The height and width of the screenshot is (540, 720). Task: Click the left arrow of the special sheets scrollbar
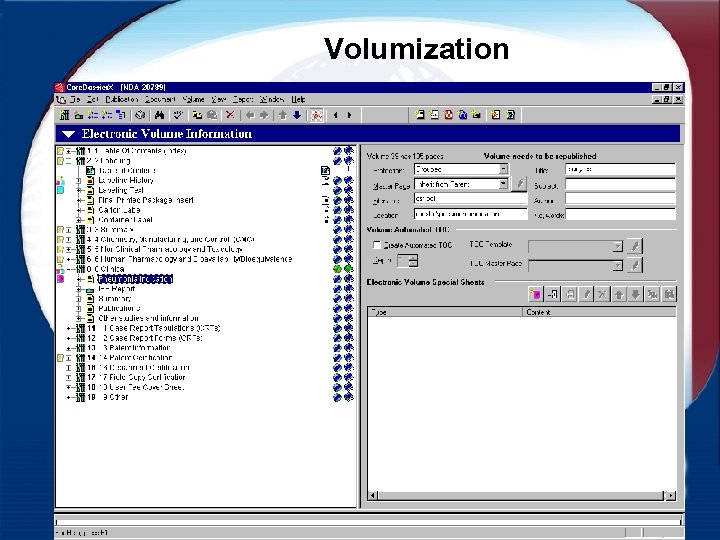373,495
